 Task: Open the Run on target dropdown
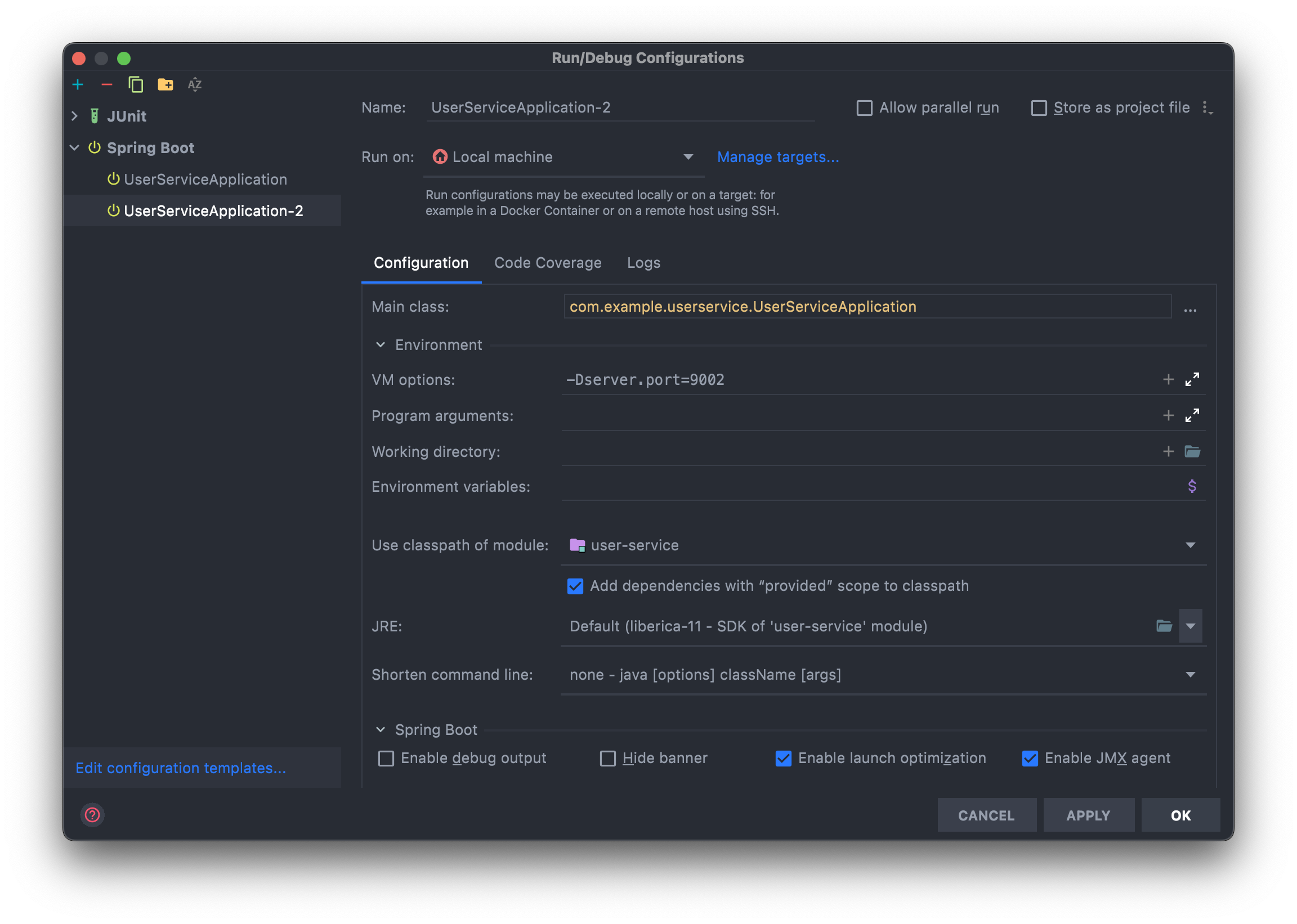688,157
